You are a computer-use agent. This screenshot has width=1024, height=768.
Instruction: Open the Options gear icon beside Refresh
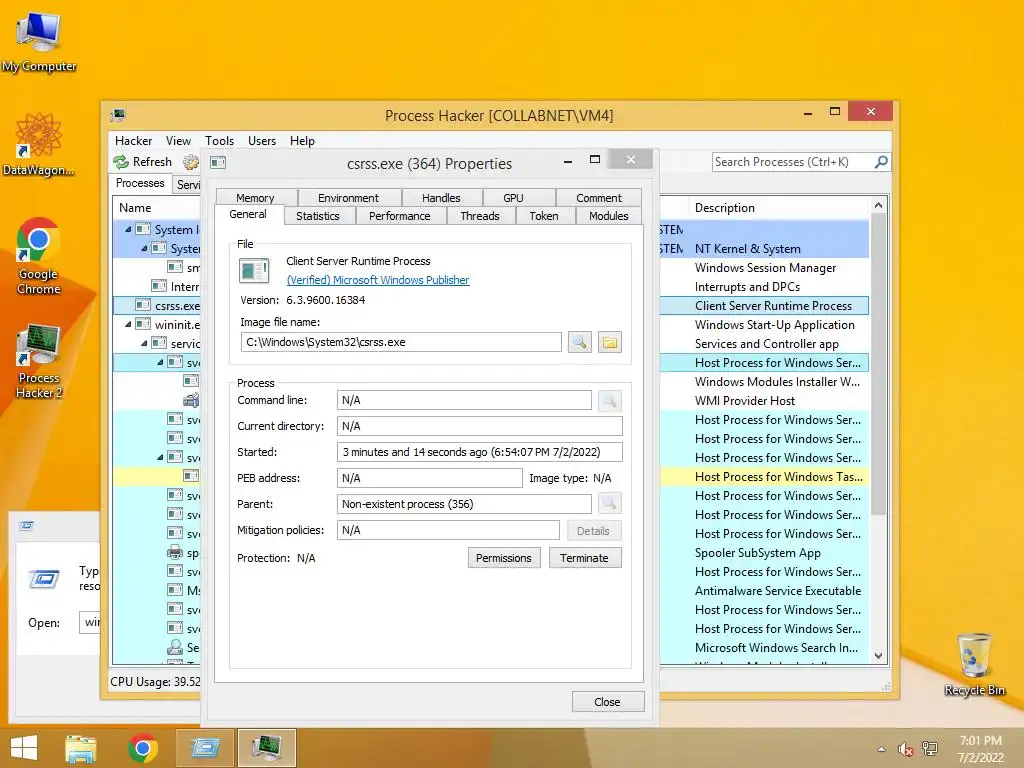(x=191, y=162)
